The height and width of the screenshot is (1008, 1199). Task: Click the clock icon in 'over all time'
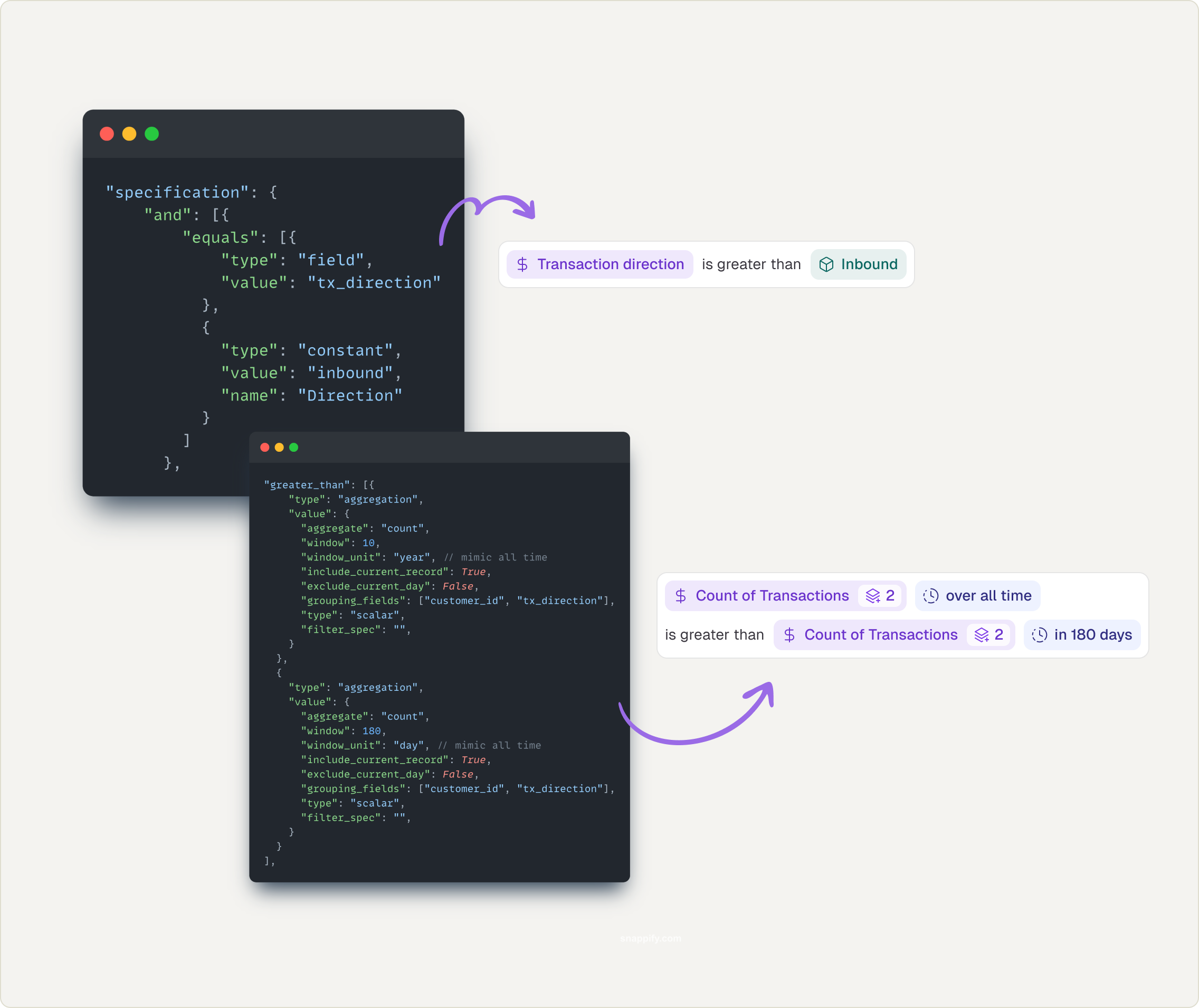[x=930, y=596]
